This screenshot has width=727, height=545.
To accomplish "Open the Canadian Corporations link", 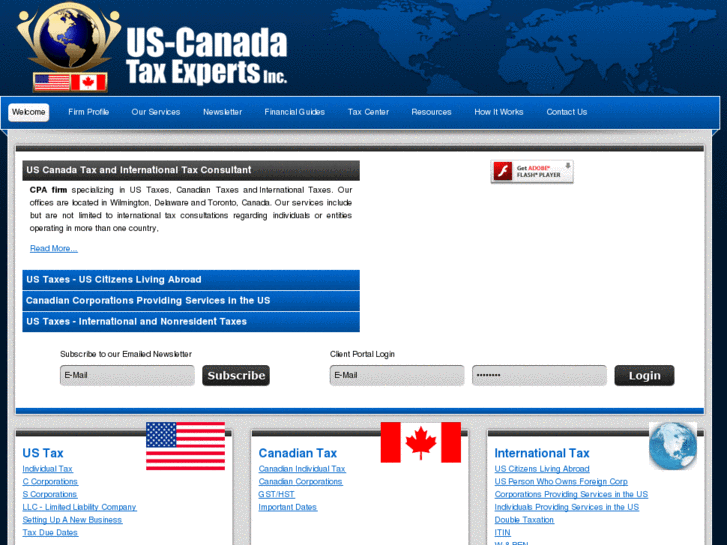I will pos(300,482).
